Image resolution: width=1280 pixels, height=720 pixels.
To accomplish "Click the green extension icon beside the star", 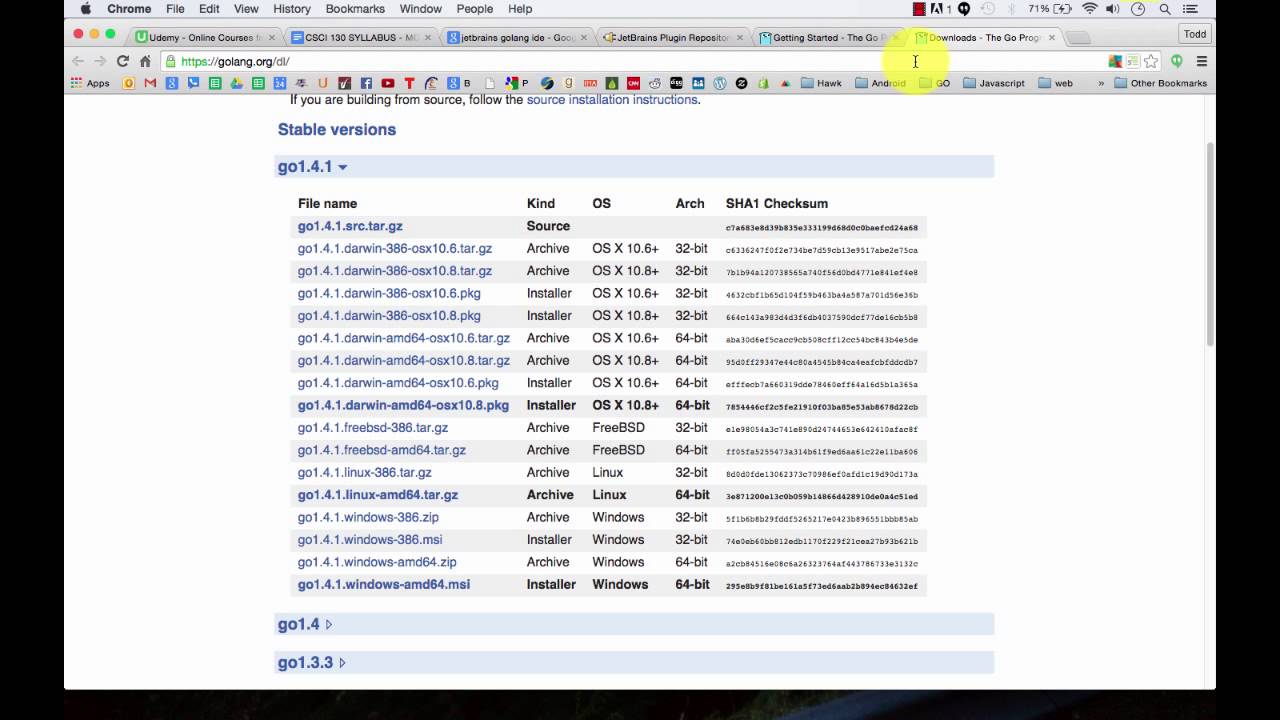I will point(1177,61).
